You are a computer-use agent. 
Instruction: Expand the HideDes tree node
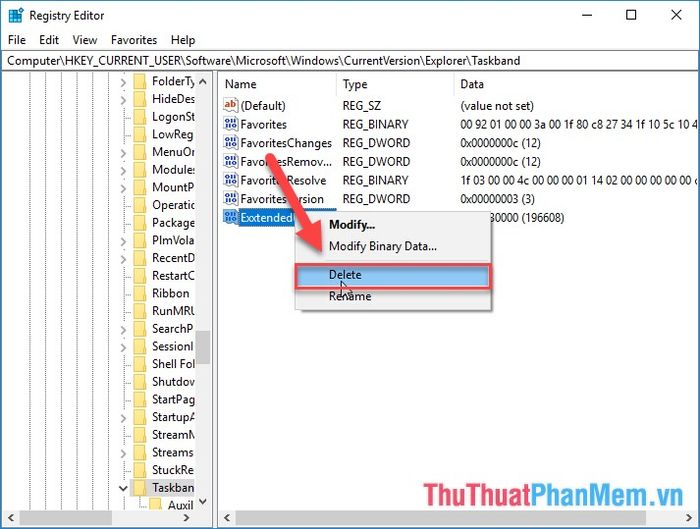tap(123, 100)
